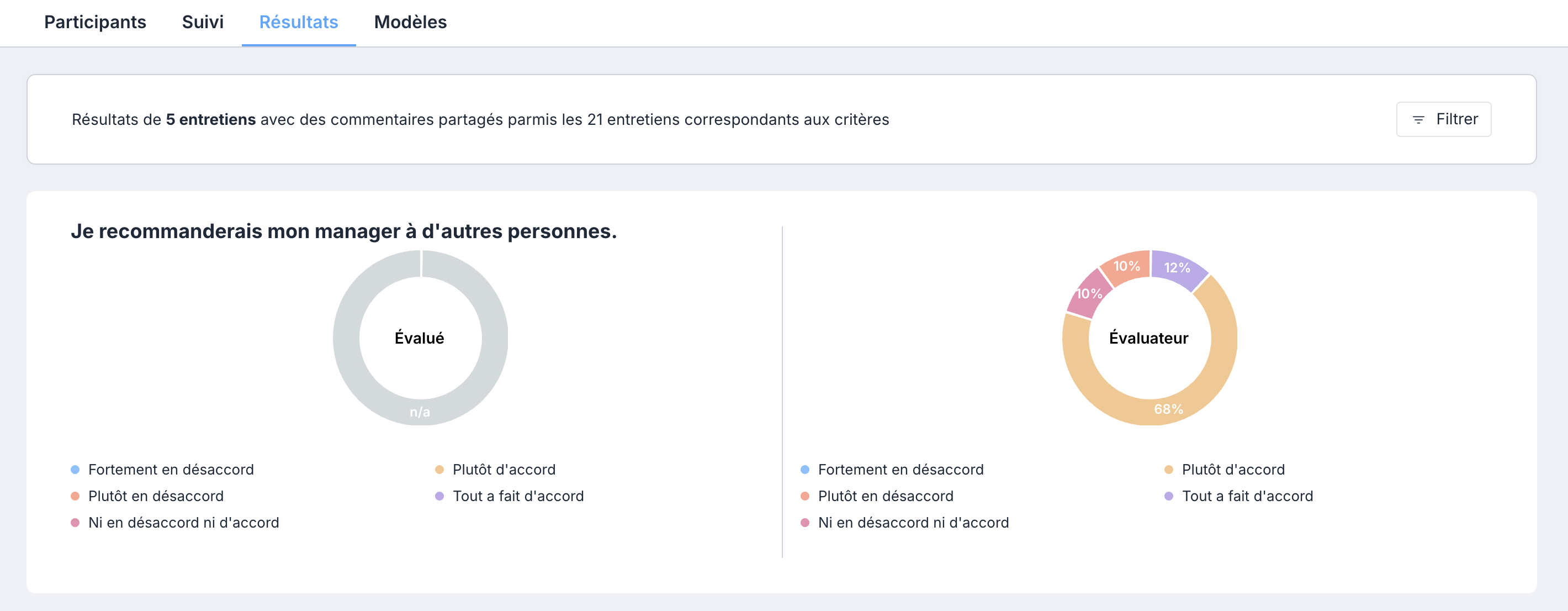The width and height of the screenshot is (1568, 611).
Task: Click blue dot of Évaluateur Fortement en désaccord
Action: point(804,470)
